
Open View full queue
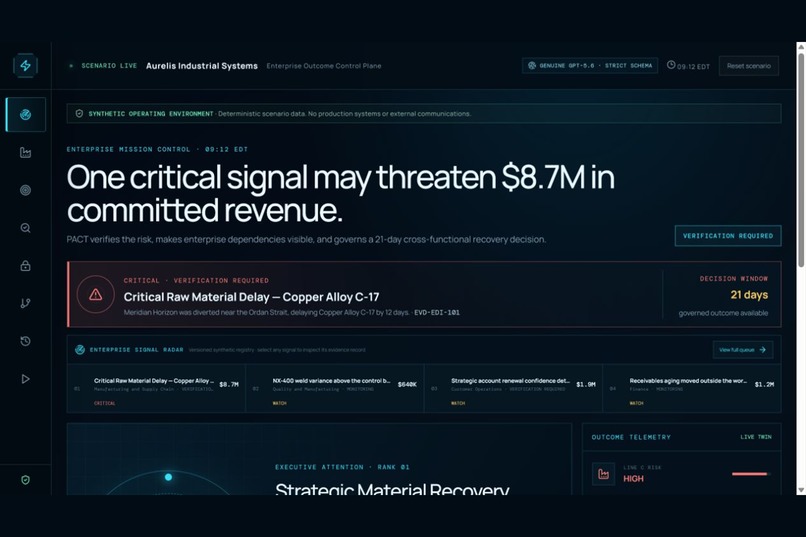coord(743,350)
